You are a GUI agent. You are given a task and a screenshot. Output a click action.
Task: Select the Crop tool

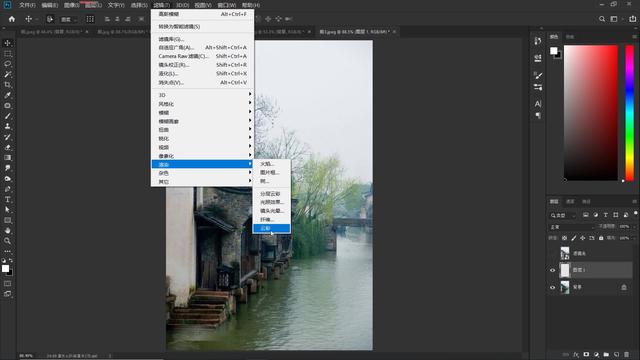pyautogui.click(x=7, y=85)
